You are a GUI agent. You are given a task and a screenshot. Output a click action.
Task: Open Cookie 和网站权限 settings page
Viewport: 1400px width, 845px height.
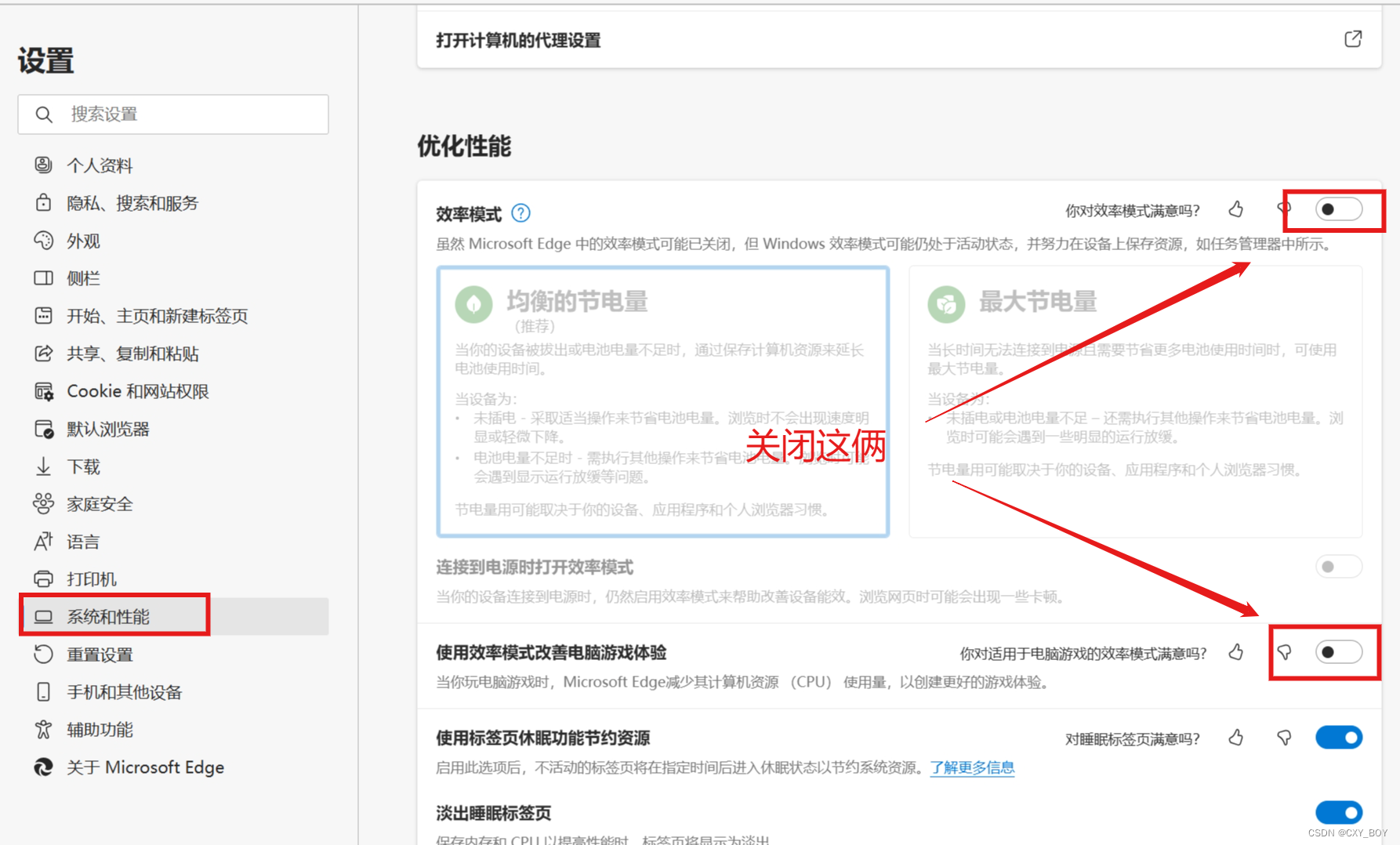pos(173,391)
